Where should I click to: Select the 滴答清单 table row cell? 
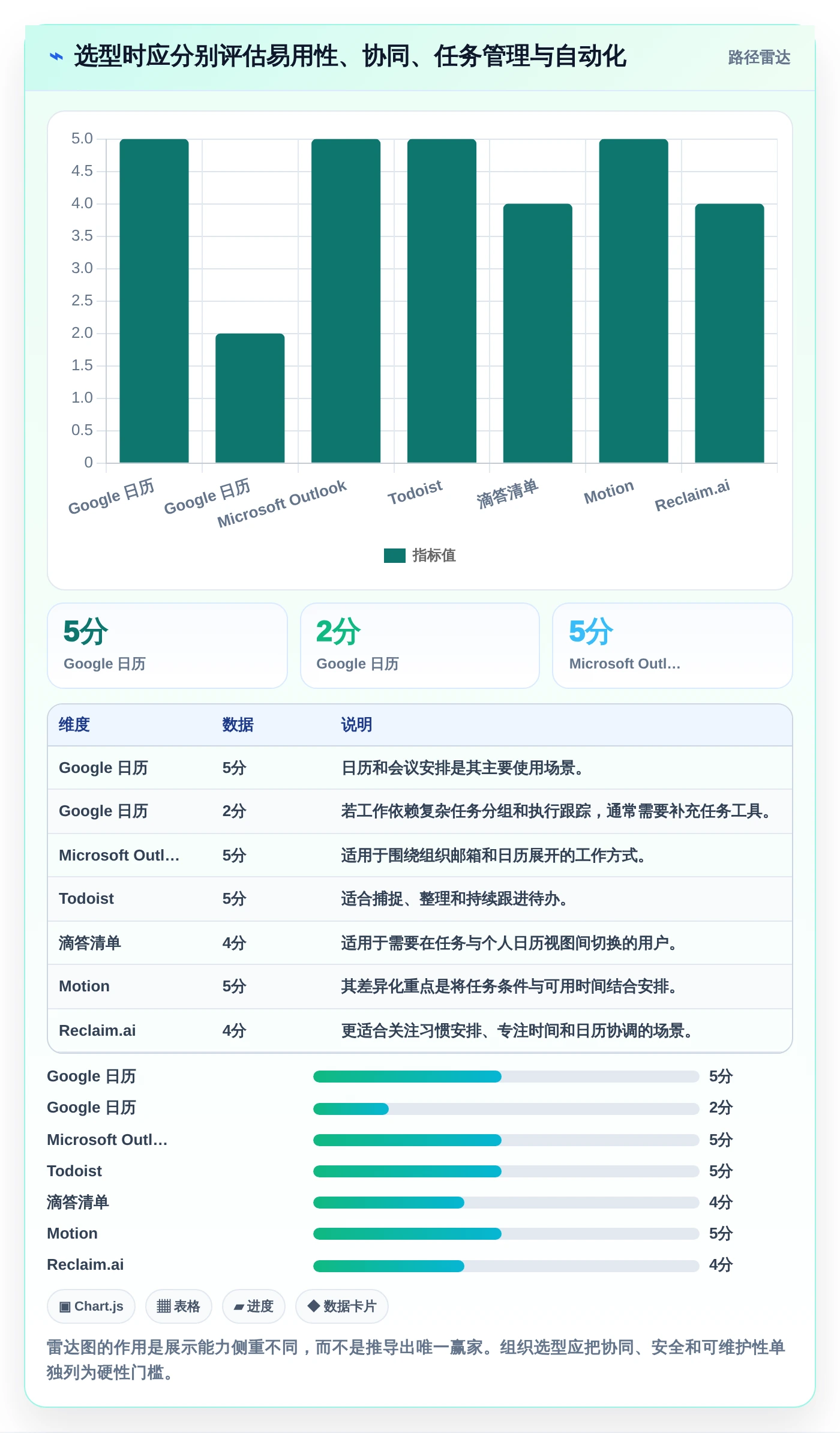coord(90,943)
